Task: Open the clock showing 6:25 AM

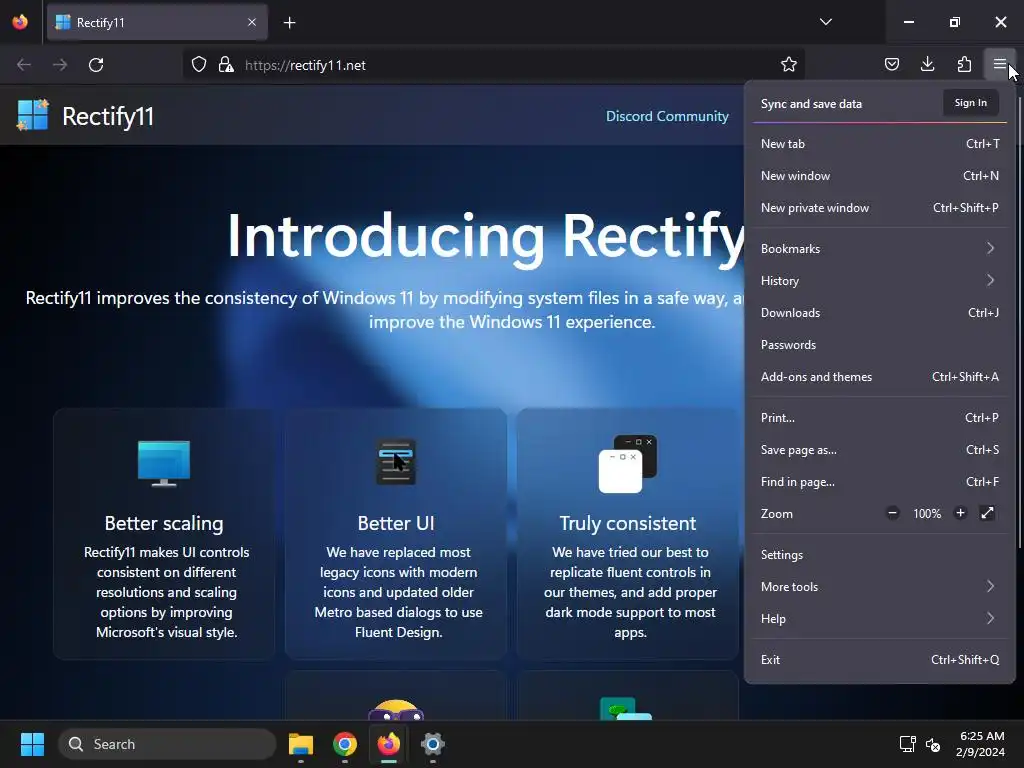Action: pos(981,744)
